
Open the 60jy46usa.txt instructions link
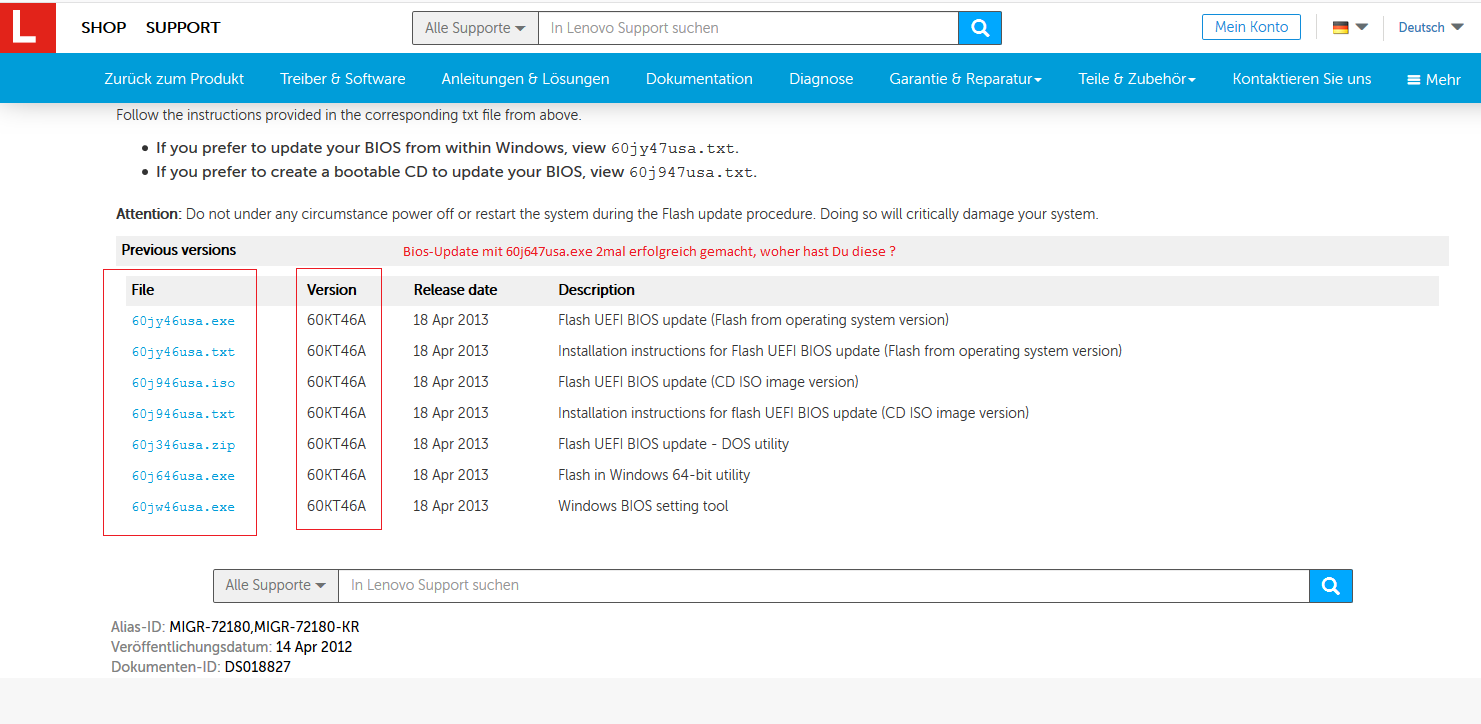[183, 352]
